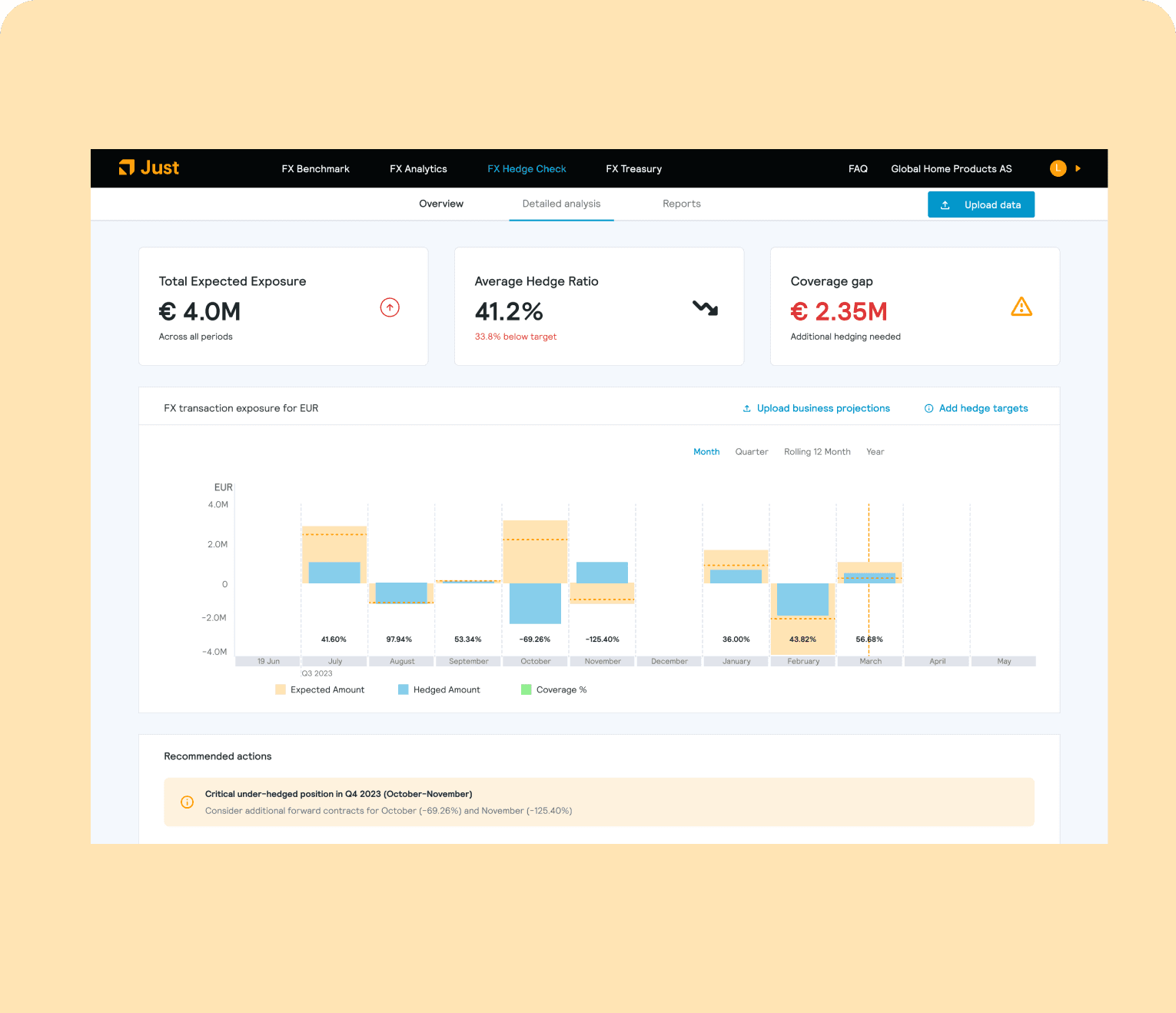This screenshot has width=1176, height=1013.
Task: Click the -69.26% coverage value for October
Action: pos(535,639)
